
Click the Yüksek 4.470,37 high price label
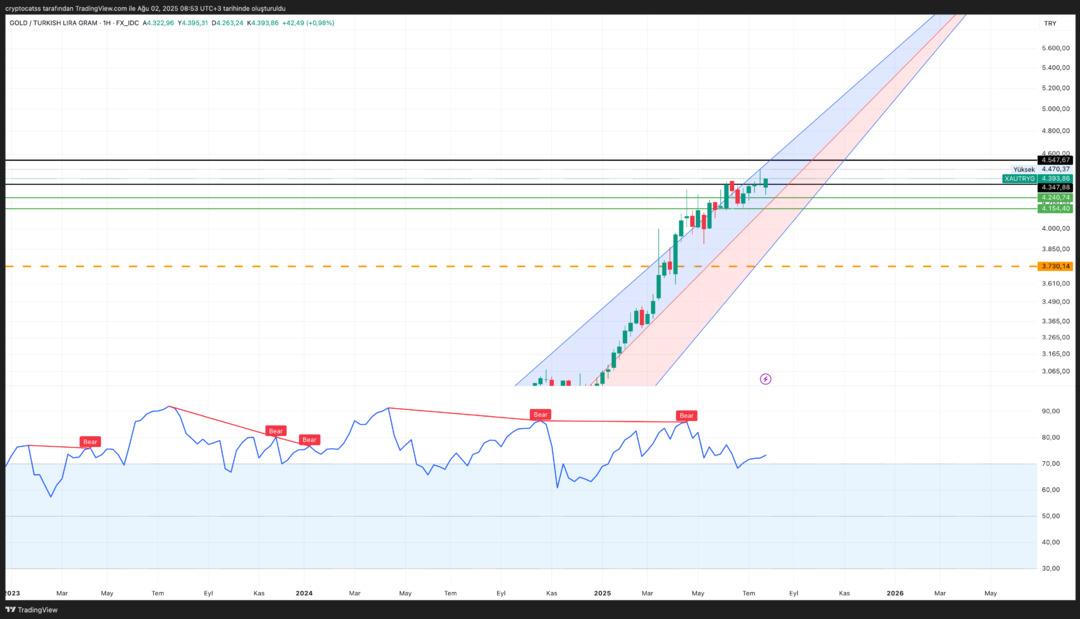pos(1041,169)
